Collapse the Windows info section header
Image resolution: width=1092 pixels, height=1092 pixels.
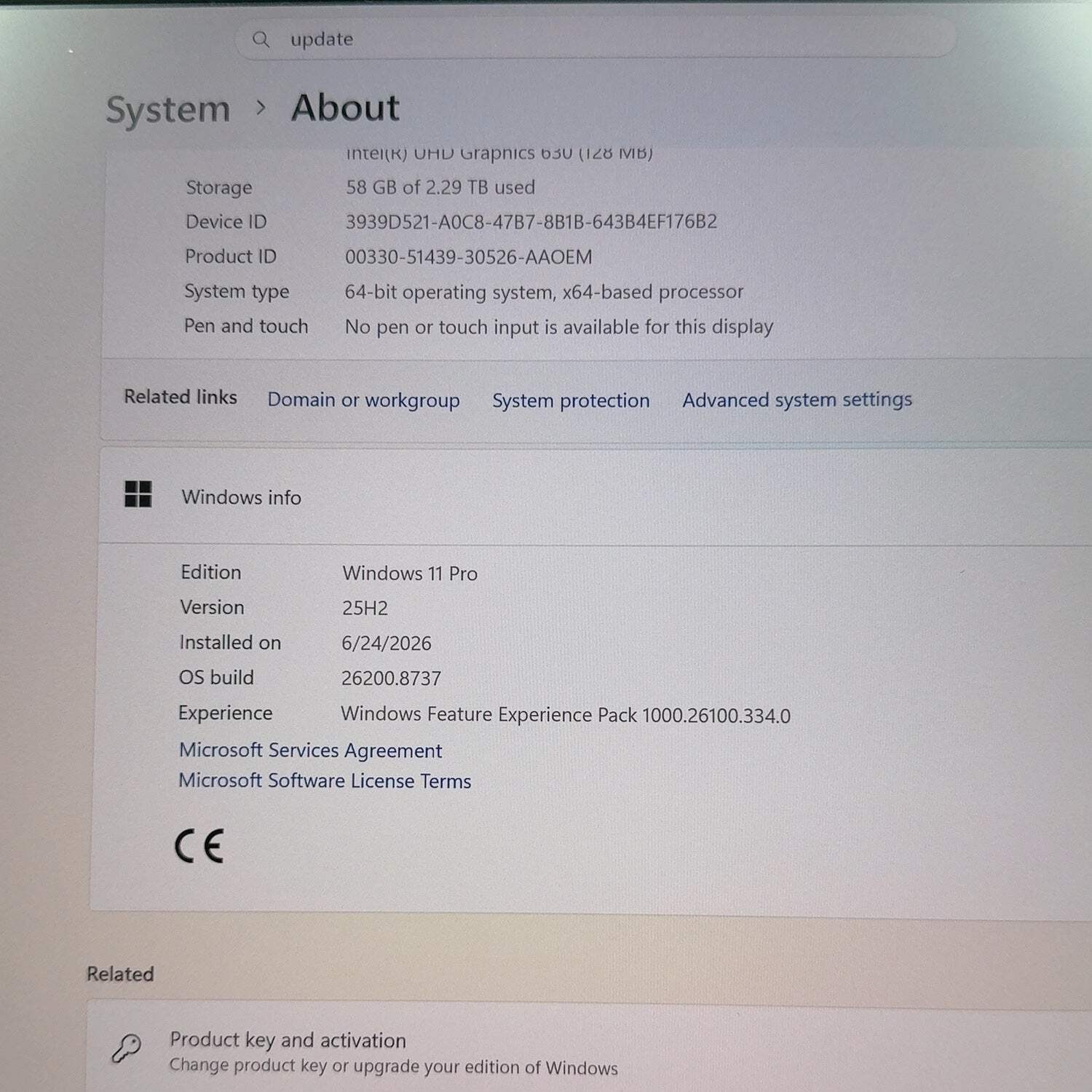pos(595,496)
